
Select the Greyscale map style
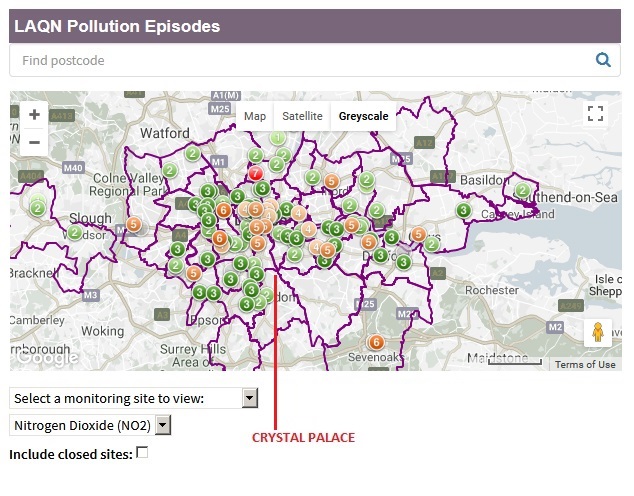363,116
